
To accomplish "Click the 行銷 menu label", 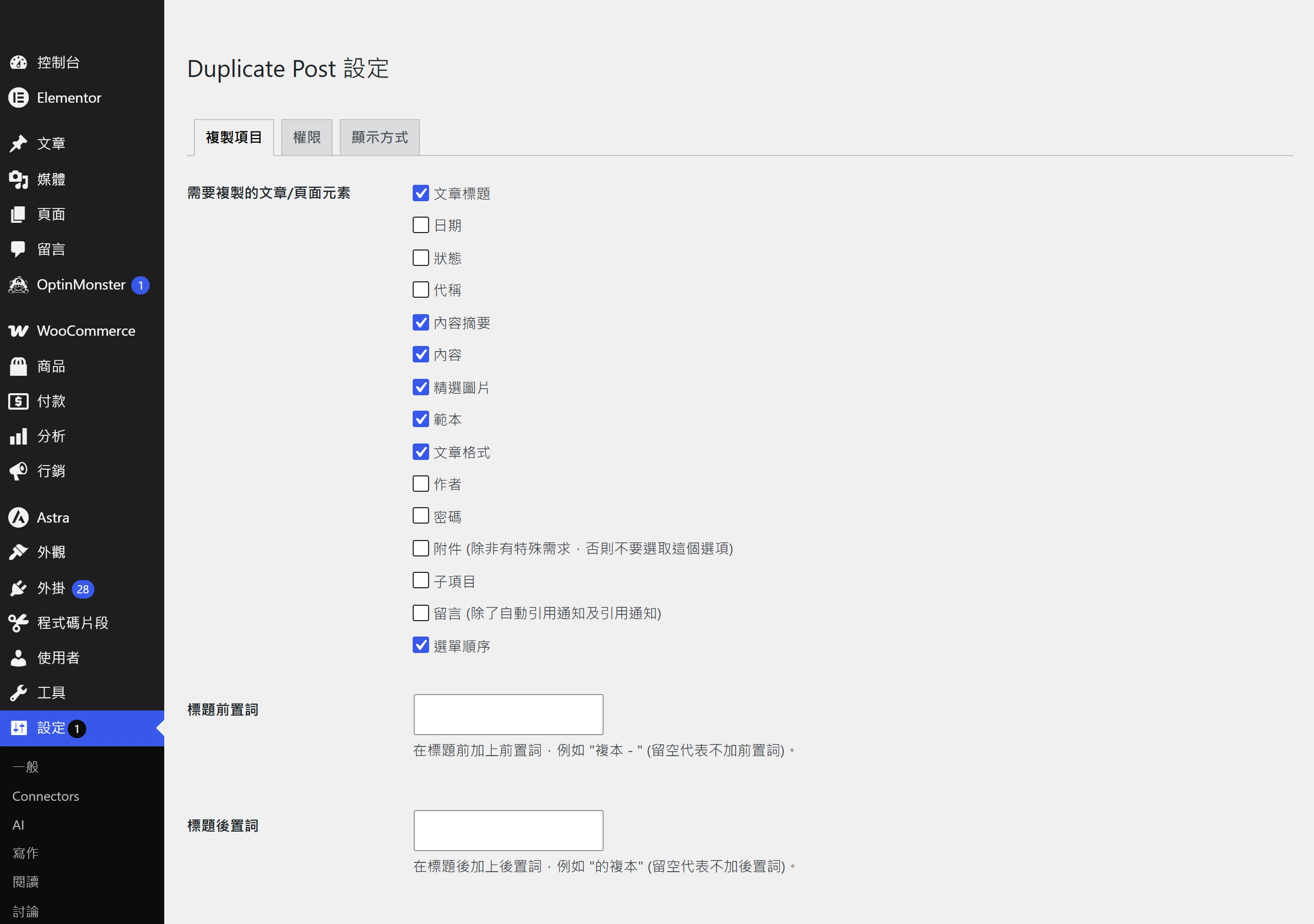I will point(51,471).
